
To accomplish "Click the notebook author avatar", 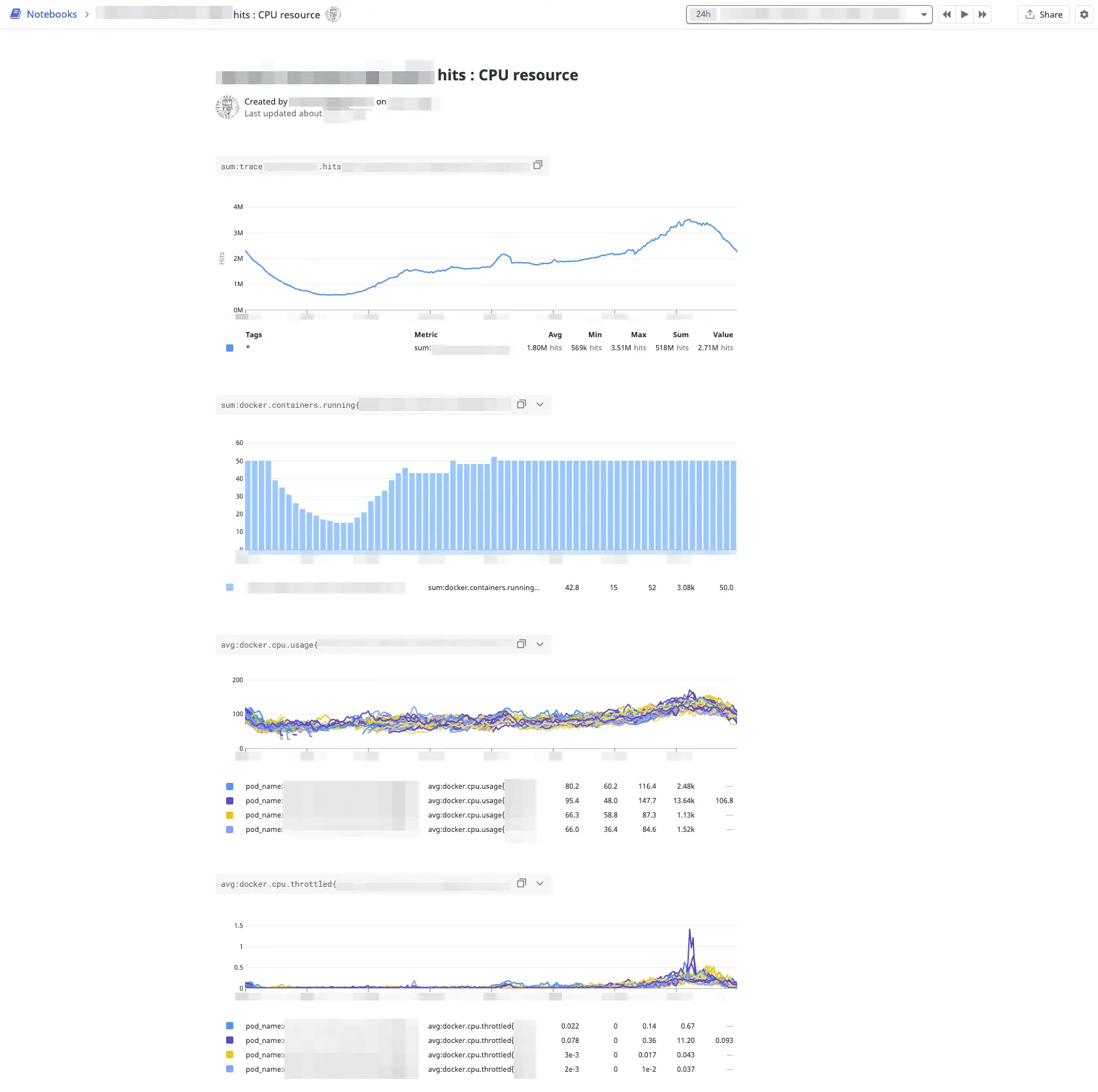I will pos(227,107).
